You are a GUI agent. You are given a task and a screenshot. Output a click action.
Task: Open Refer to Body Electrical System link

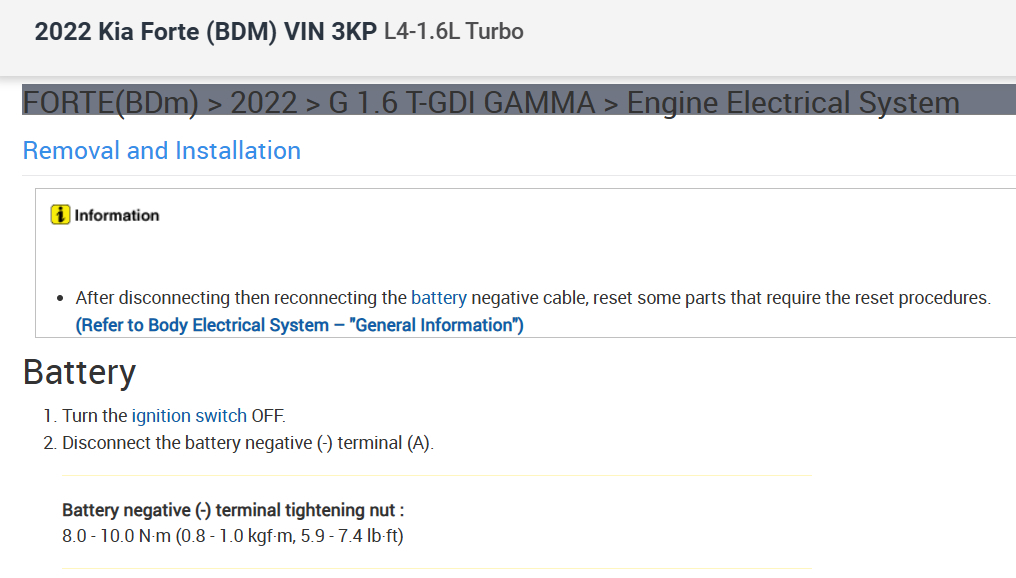click(x=299, y=325)
